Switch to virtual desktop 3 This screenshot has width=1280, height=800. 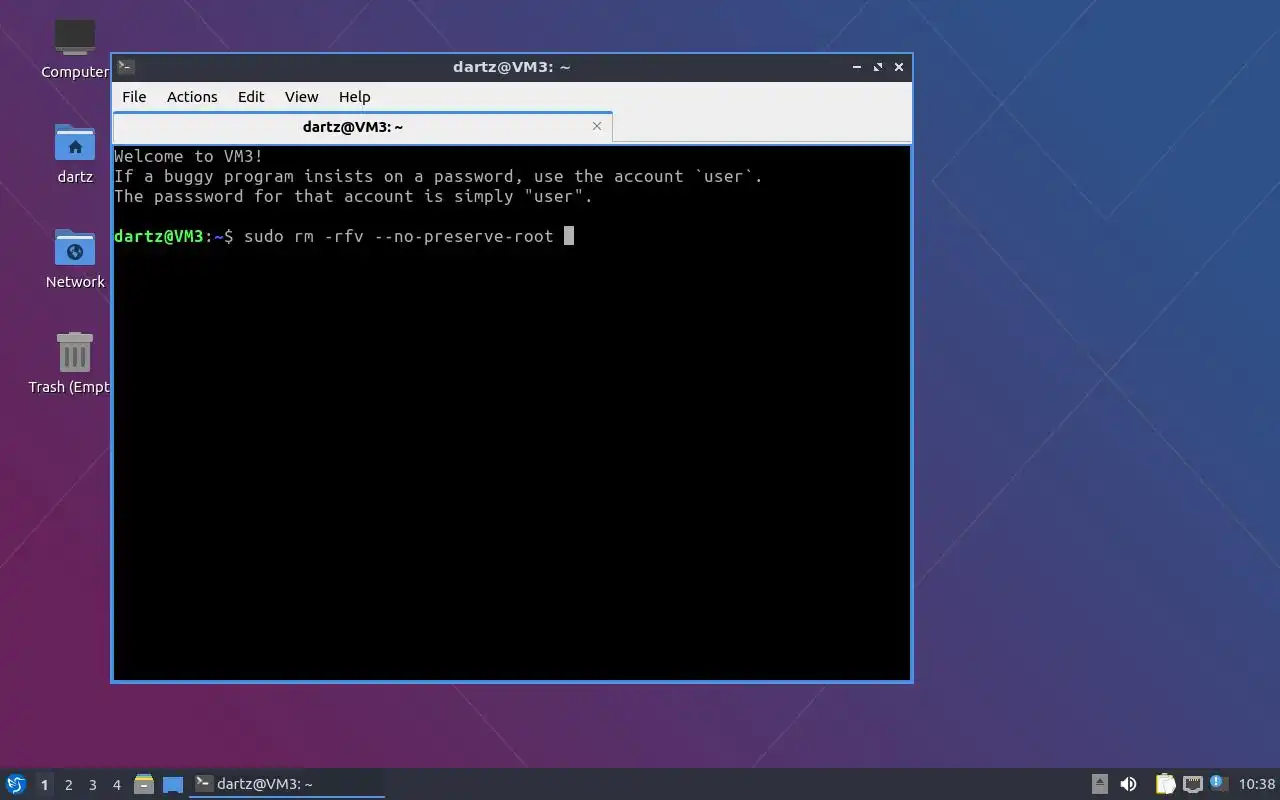coord(92,785)
